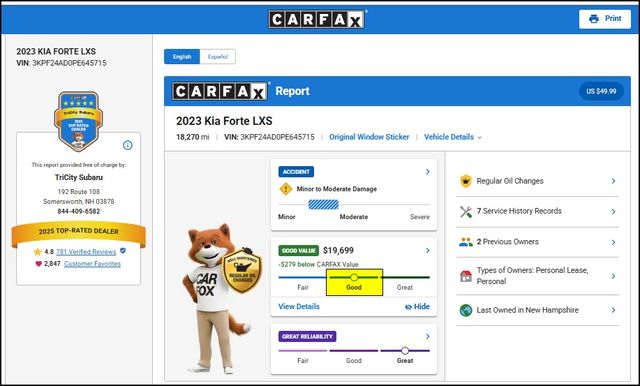The image size is (640, 386).
Task: Click the GOOD VALUE green badge
Action: (298, 251)
